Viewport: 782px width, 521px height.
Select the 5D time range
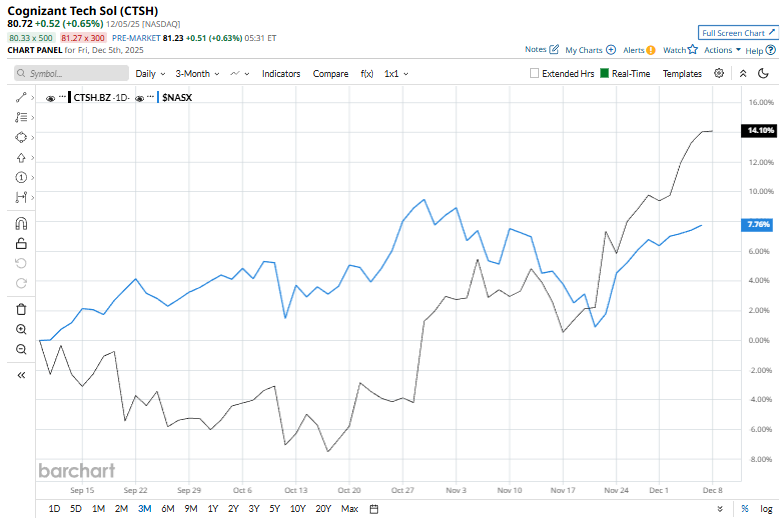(x=76, y=509)
